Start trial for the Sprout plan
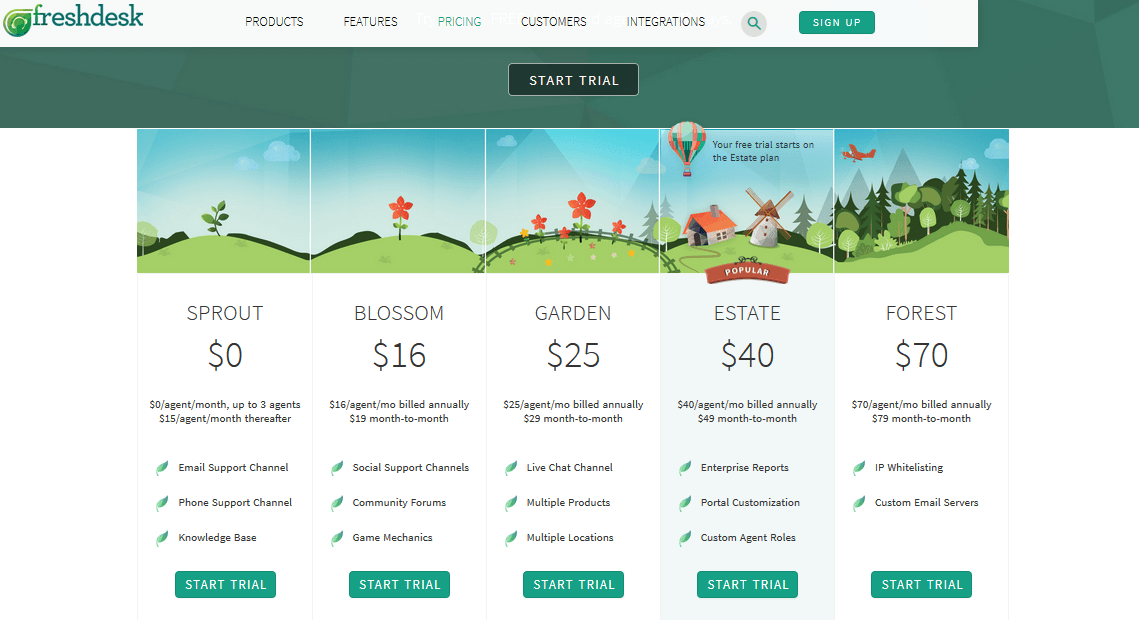The image size is (1139, 620). [225, 584]
